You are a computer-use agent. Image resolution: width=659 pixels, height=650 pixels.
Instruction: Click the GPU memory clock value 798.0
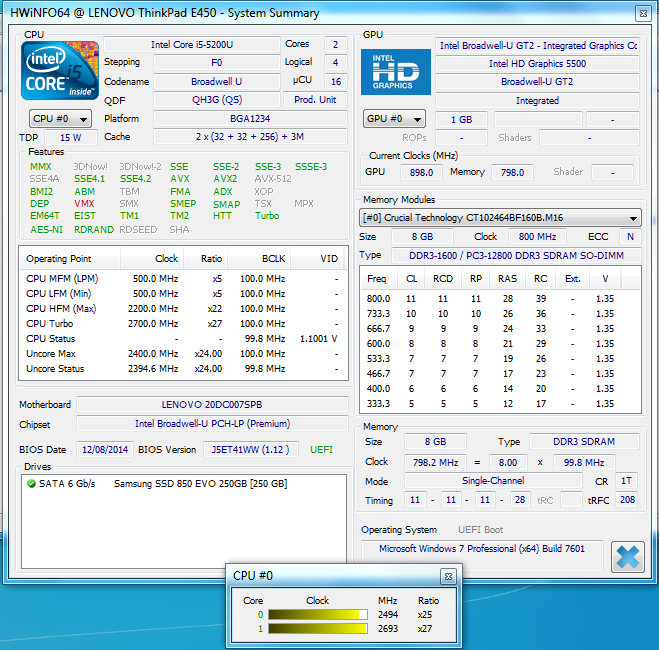pos(512,173)
